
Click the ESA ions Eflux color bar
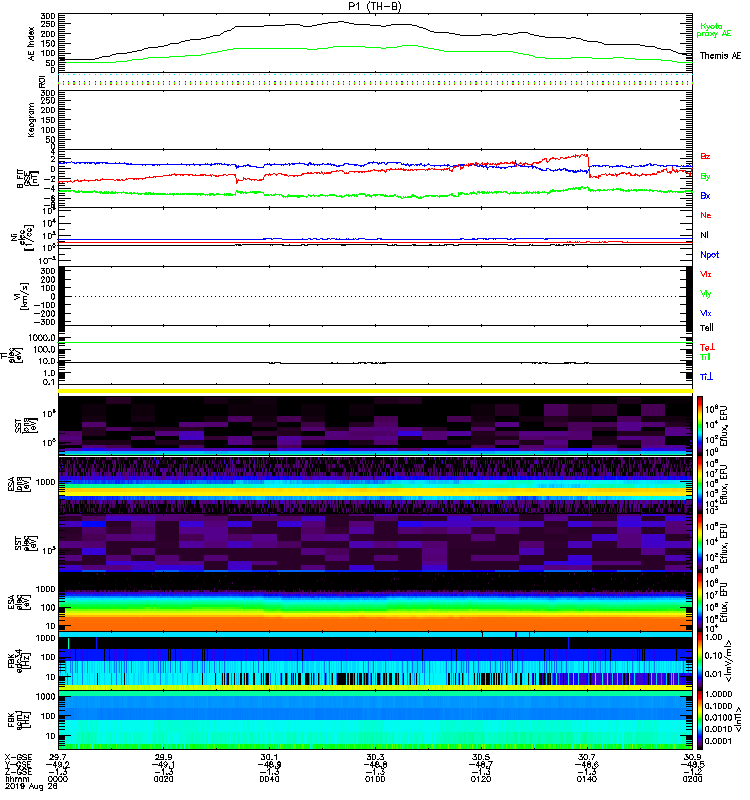700,484
